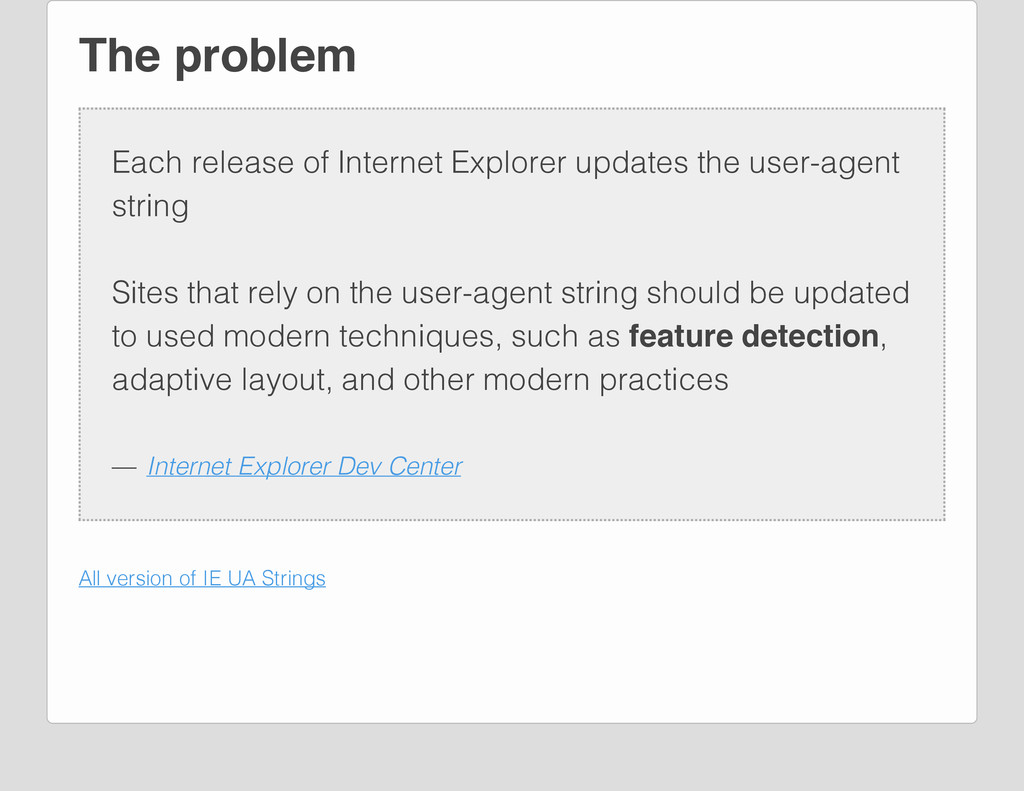
Task: Click the standalone word "string" in the quote
Action: [150, 207]
